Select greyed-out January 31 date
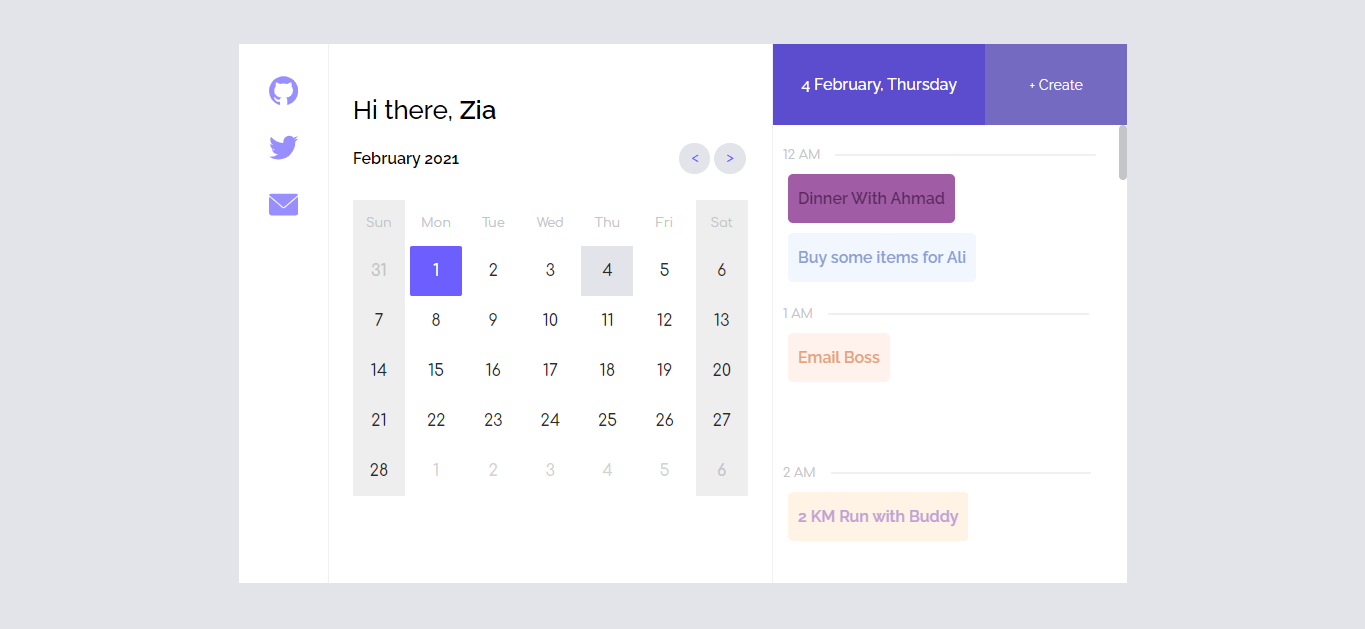The height and width of the screenshot is (629, 1365). 379,270
